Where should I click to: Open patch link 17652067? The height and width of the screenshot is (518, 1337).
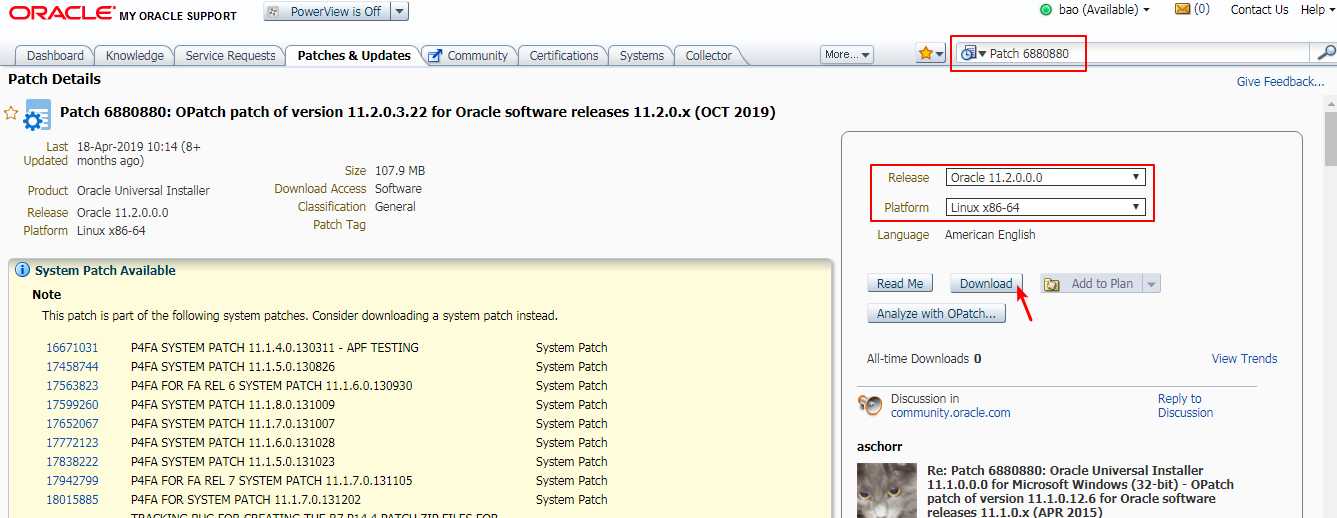coord(72,424)
